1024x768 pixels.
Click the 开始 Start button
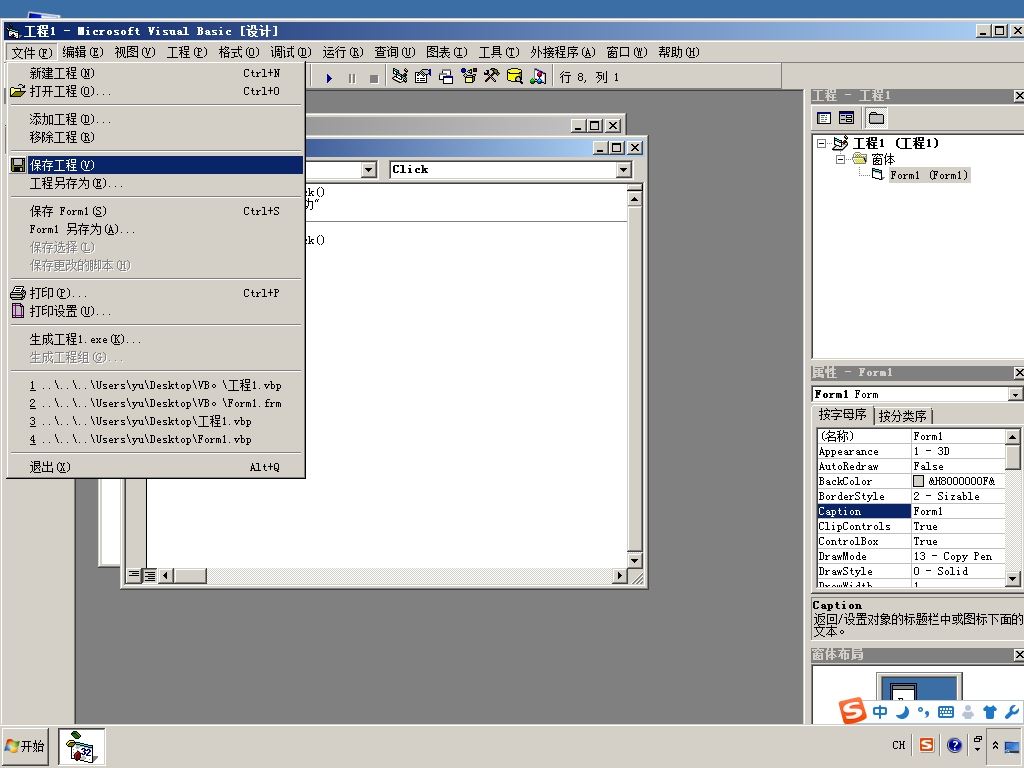click(x=25, y=746)
